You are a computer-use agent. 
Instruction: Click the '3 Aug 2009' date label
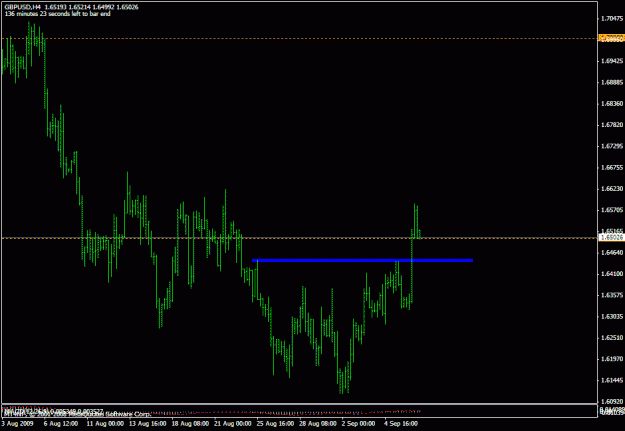18,423
